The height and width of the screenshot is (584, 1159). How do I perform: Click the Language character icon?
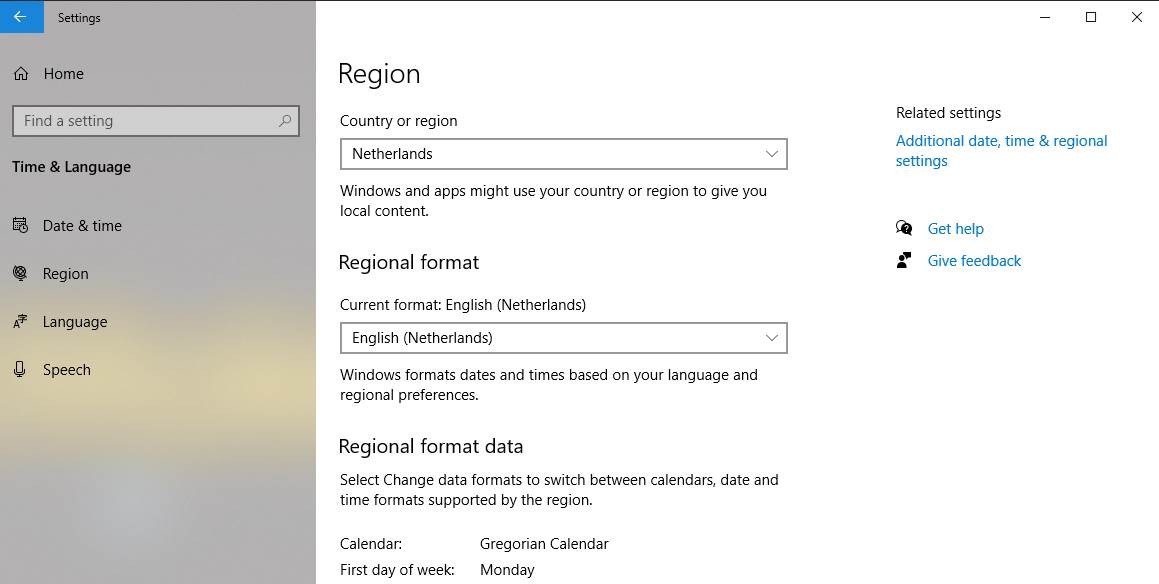click(x=20, y=322)
